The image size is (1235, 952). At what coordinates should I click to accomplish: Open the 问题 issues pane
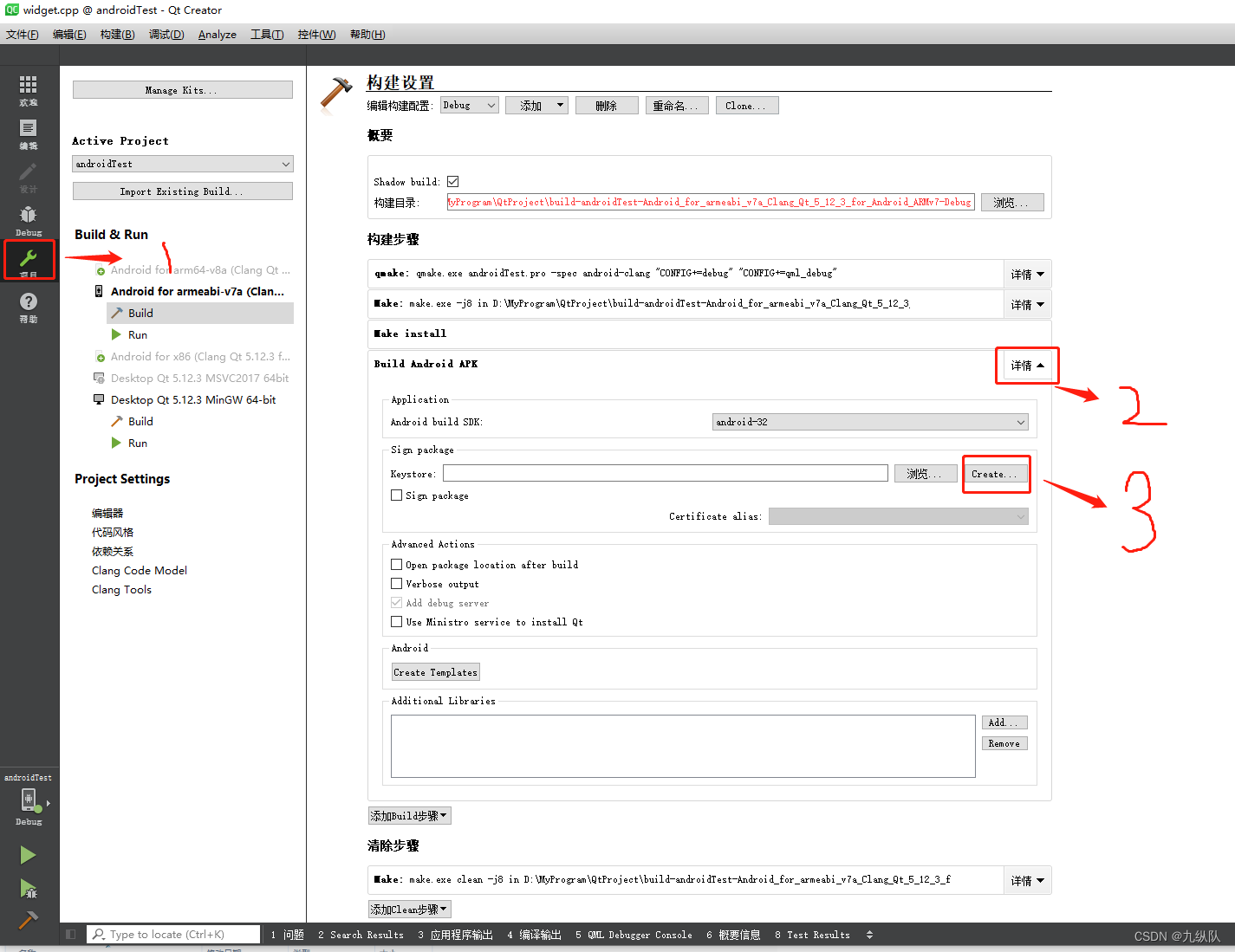coord(288,935)
